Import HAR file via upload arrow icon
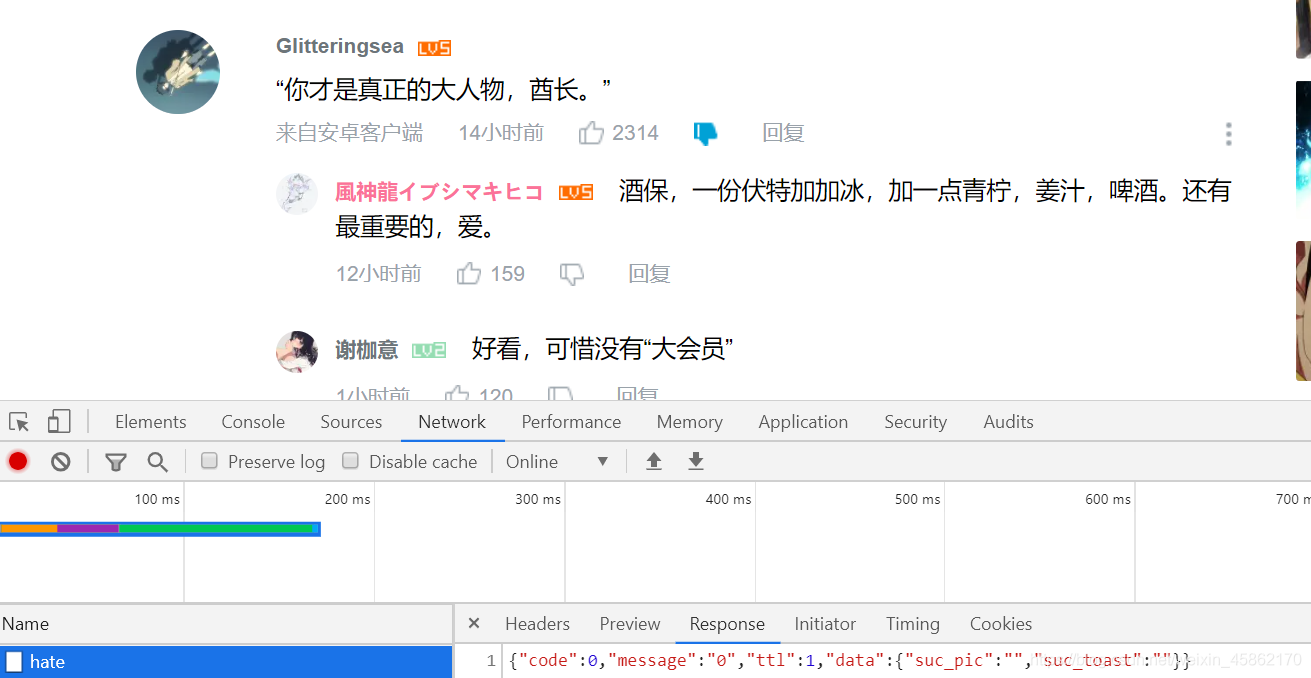Viewport: 1311px width, 678px height. click(x=653, y=461)
